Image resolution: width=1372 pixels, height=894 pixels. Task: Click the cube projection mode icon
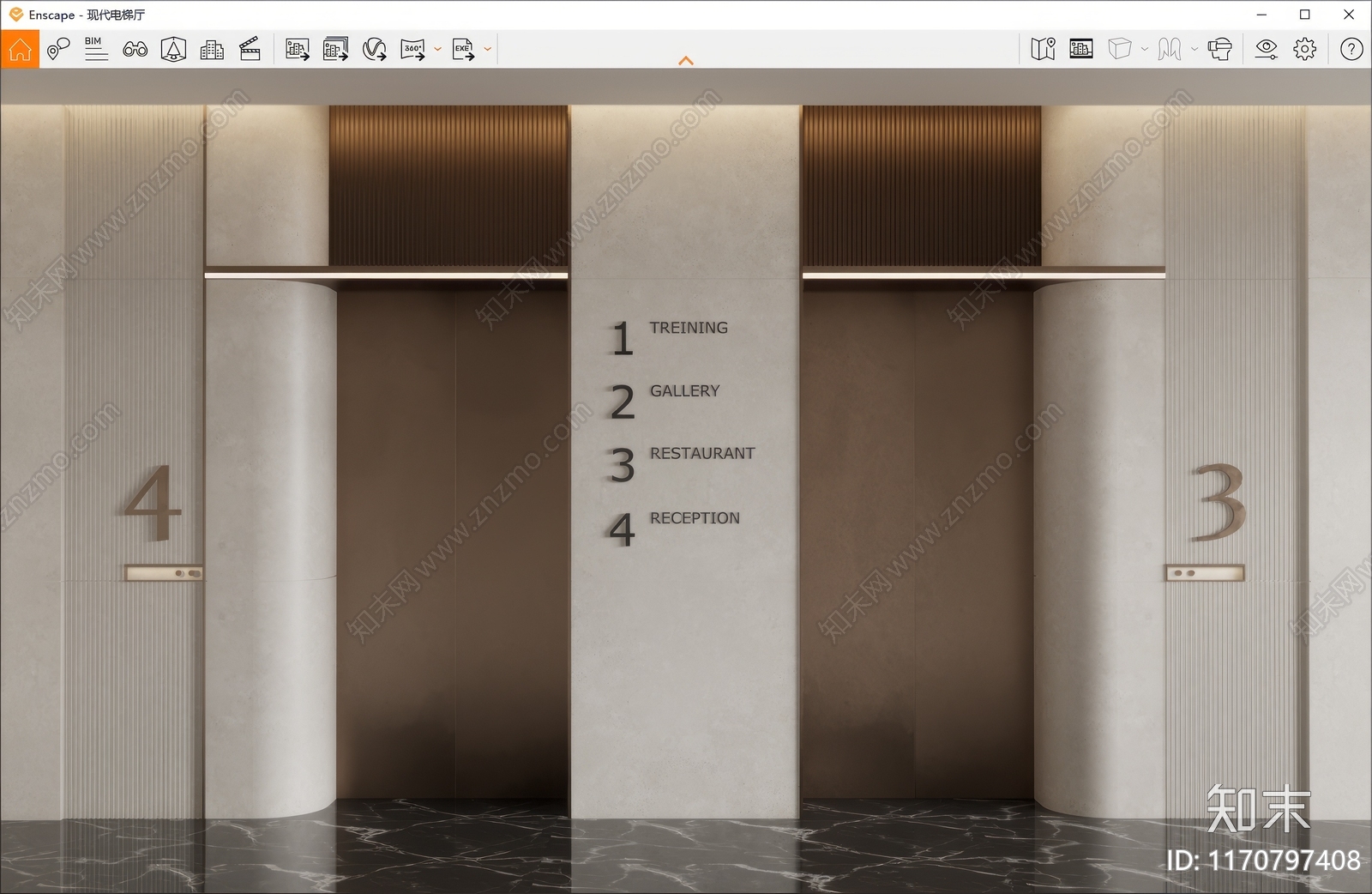coord(1119,49)
